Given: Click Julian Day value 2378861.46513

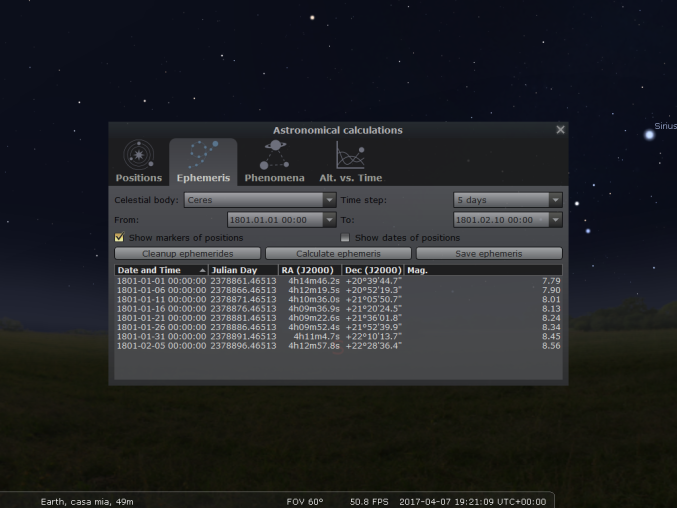Looking at the screenshot, I should click(x=243, y=281).
